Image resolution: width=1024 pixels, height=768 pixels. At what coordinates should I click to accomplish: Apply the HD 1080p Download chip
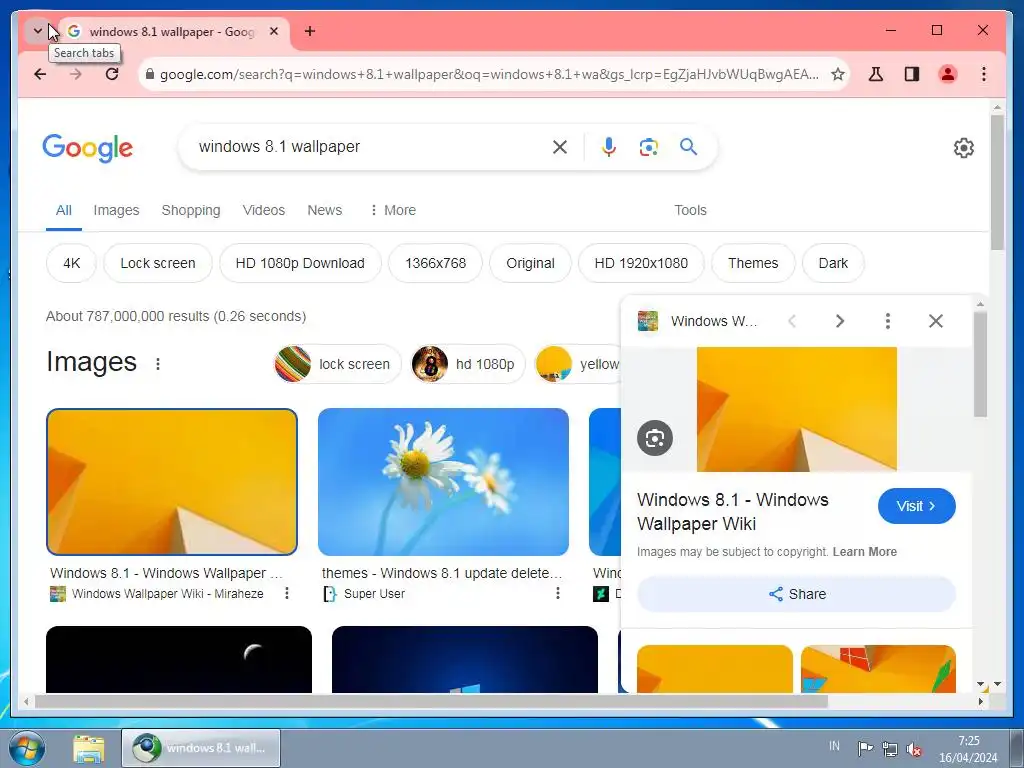point(300,263)
